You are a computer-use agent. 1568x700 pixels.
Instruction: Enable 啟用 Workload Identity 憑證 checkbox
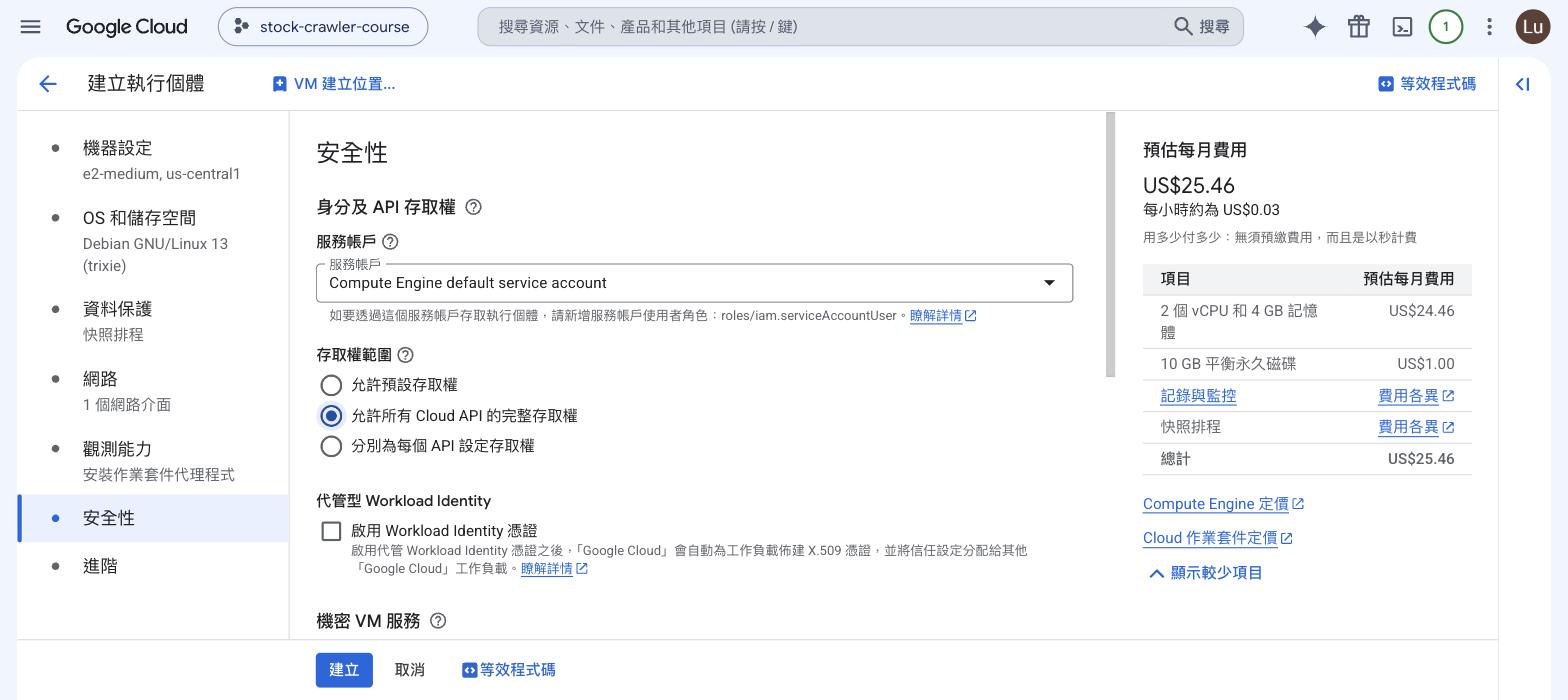[331, 531]
